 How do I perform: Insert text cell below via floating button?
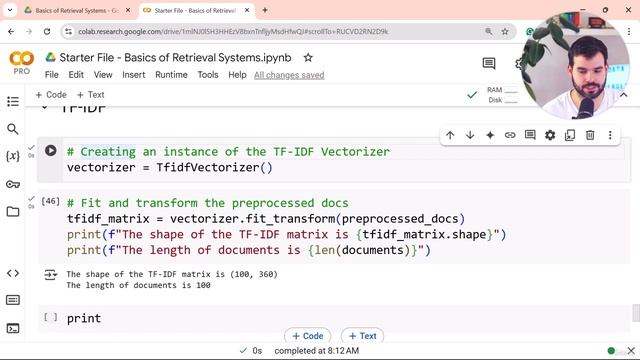pyautogui.click(x=362, y=336)
